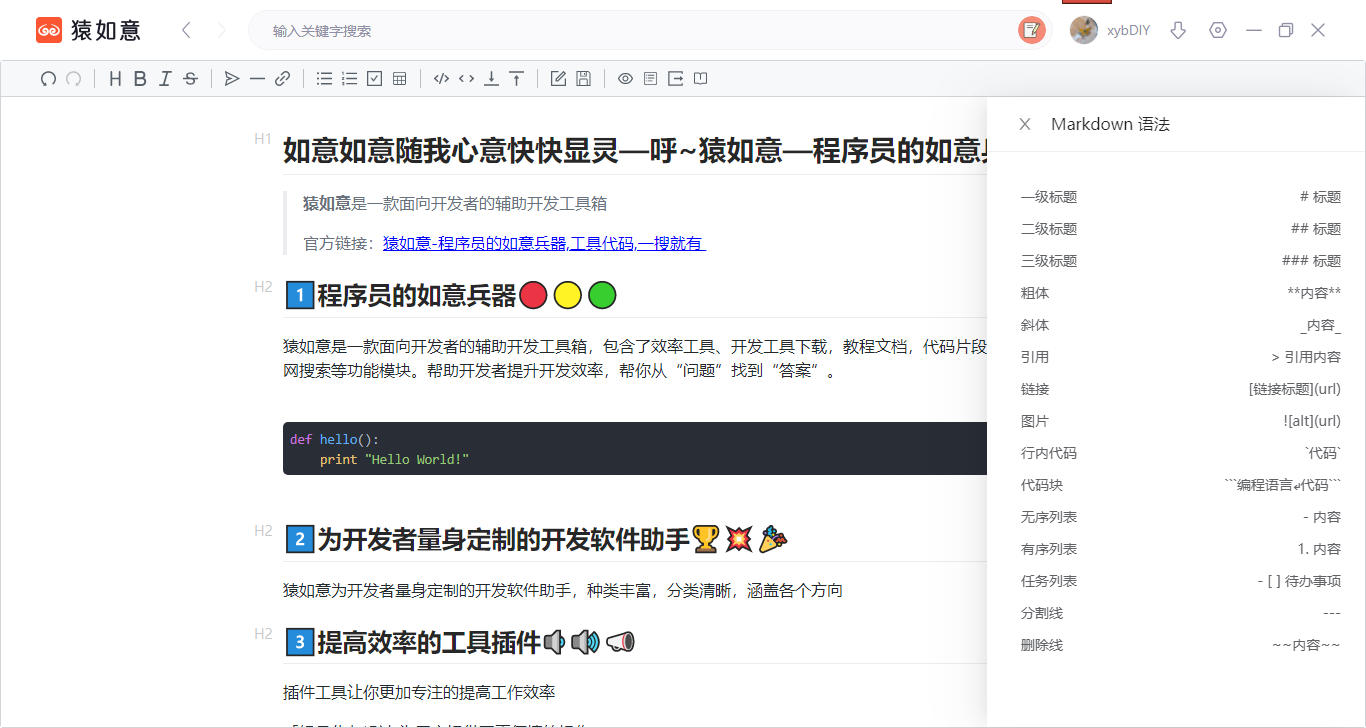The image size is (1366, 728).
Task: Close the Markdown 语法 panel
Action: (x=1025, y=124)
